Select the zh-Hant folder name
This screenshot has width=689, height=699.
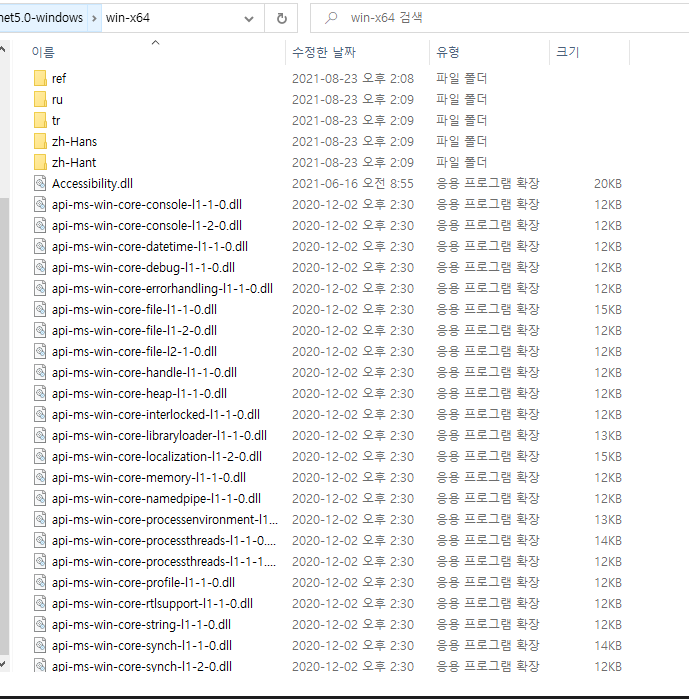click(x=74, y=162)
